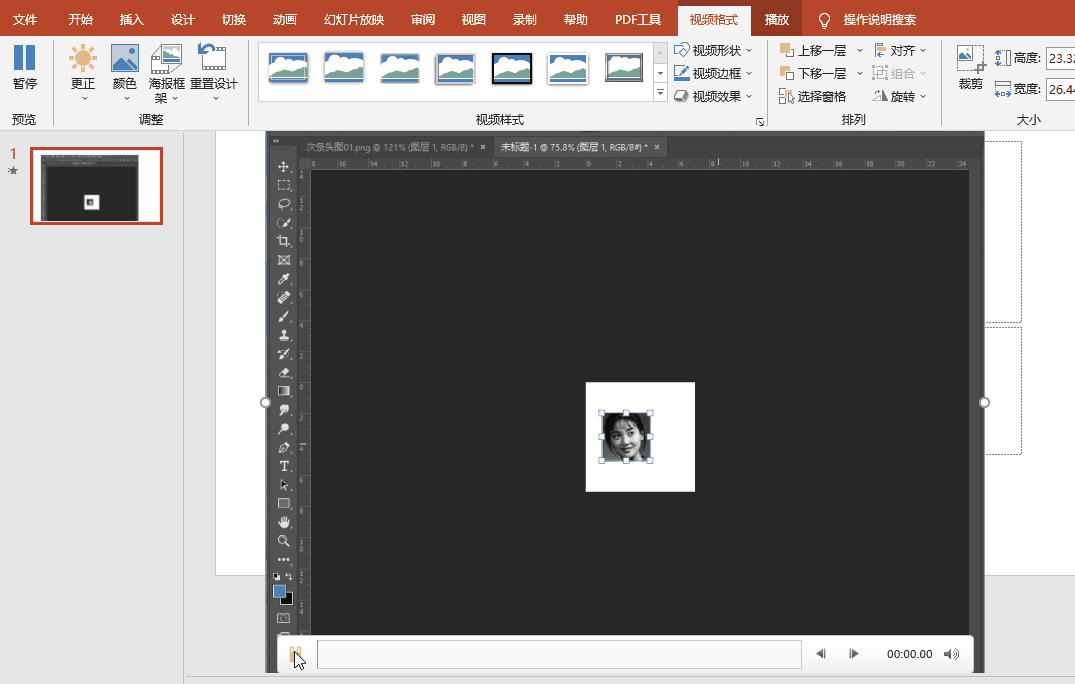Switch to the 开始 home tab
Image resolution: width=1075 pixels, height=684 pixels.
[80, 19]
